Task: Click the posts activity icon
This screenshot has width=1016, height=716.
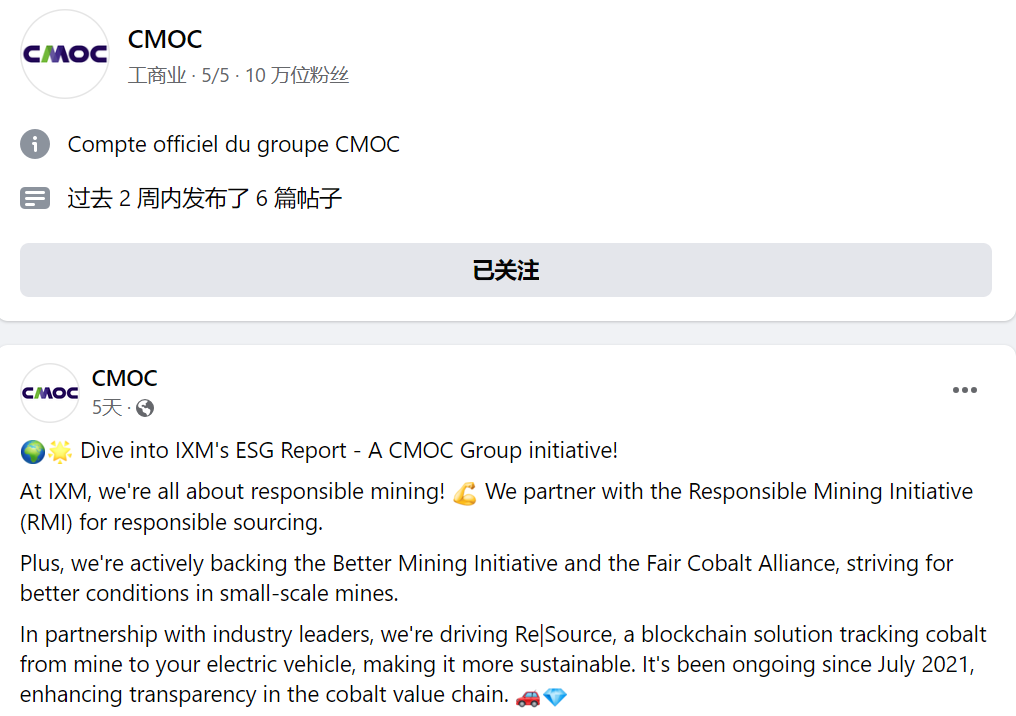Action: tap(35, 198)
